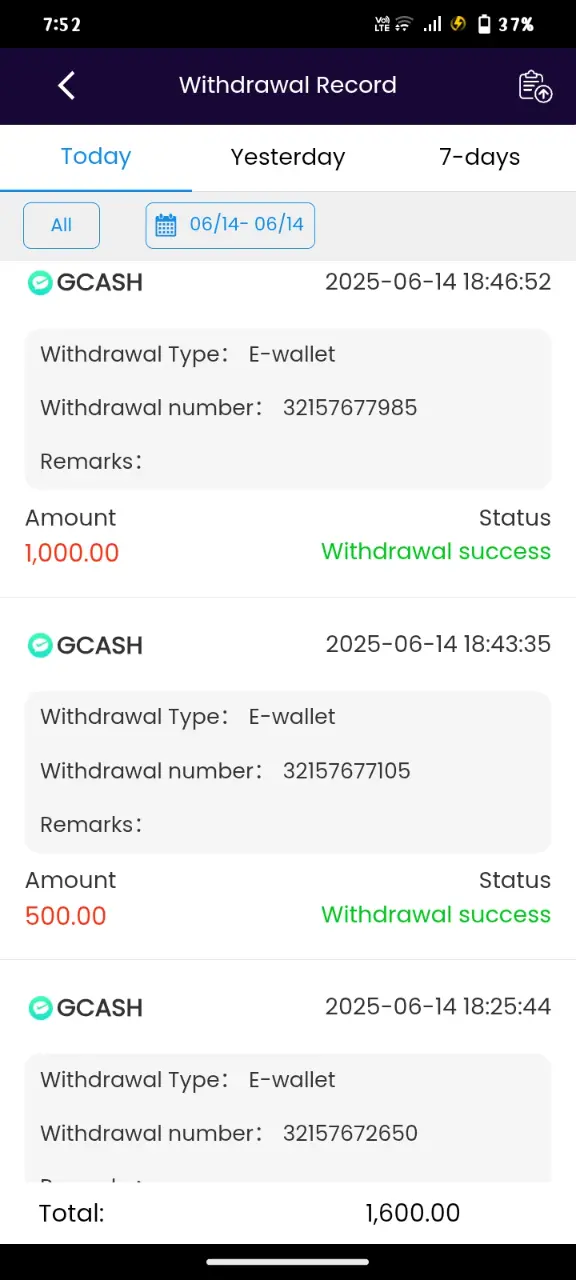Select withdrawal number 32157677105
Image resolution: width=576 pixels, height=1280 pixels.
(347, 771)
